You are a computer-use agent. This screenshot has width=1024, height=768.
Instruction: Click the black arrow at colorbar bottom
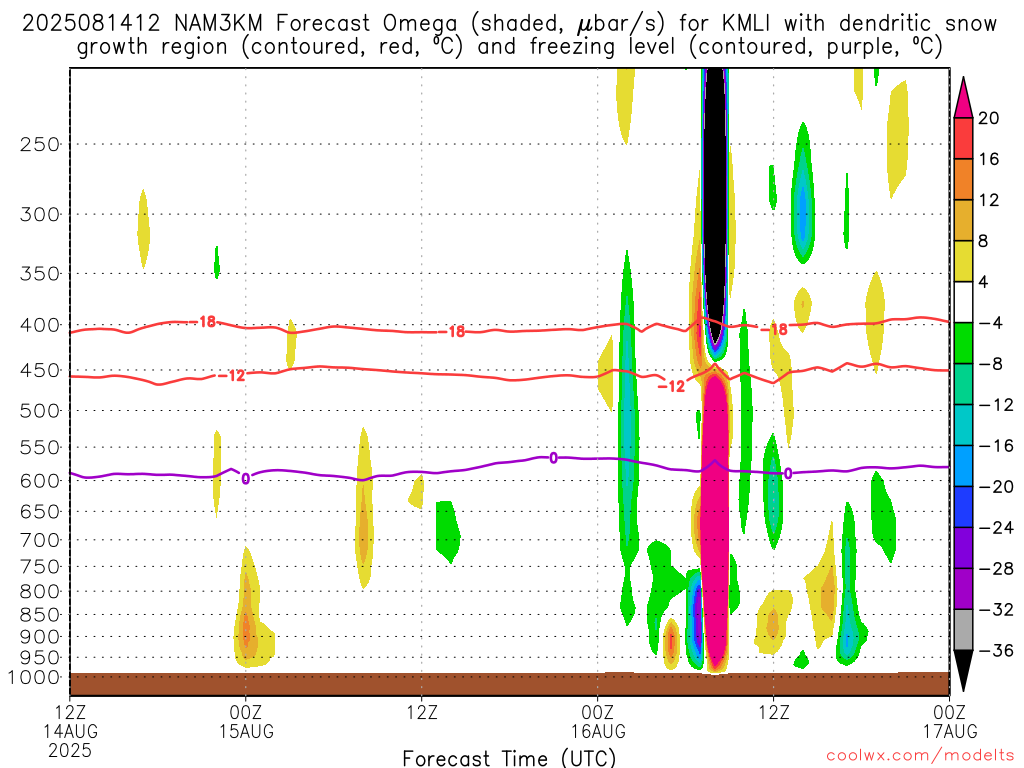pos(963,671)
